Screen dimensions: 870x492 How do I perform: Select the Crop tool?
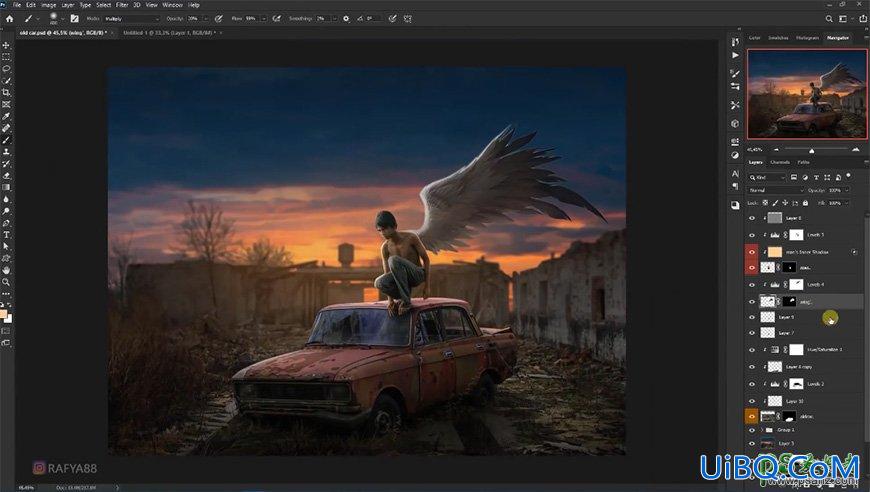[6, 93]
